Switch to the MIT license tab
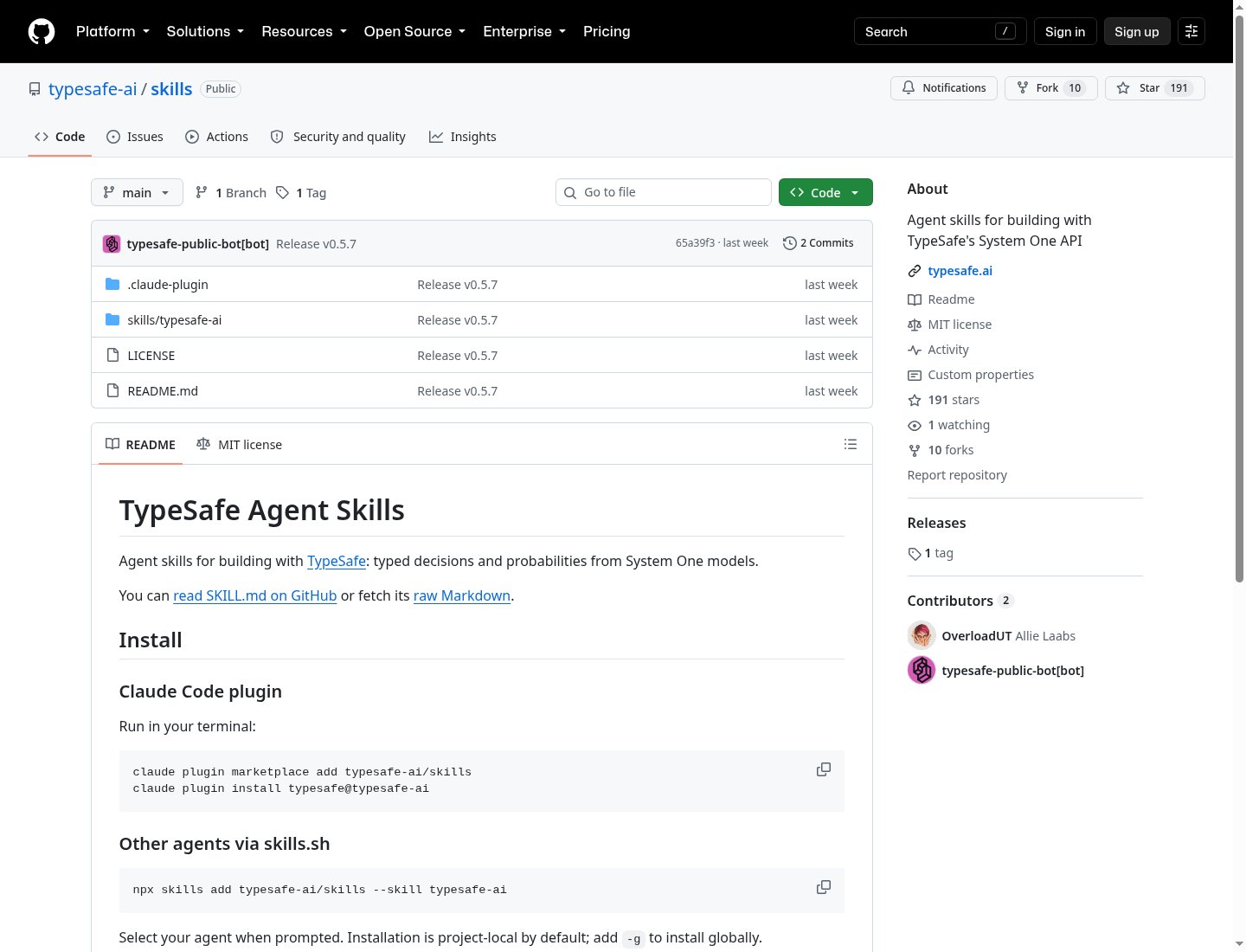The width and height of the screenshot is (1246, 952). [x=240, y=444]
